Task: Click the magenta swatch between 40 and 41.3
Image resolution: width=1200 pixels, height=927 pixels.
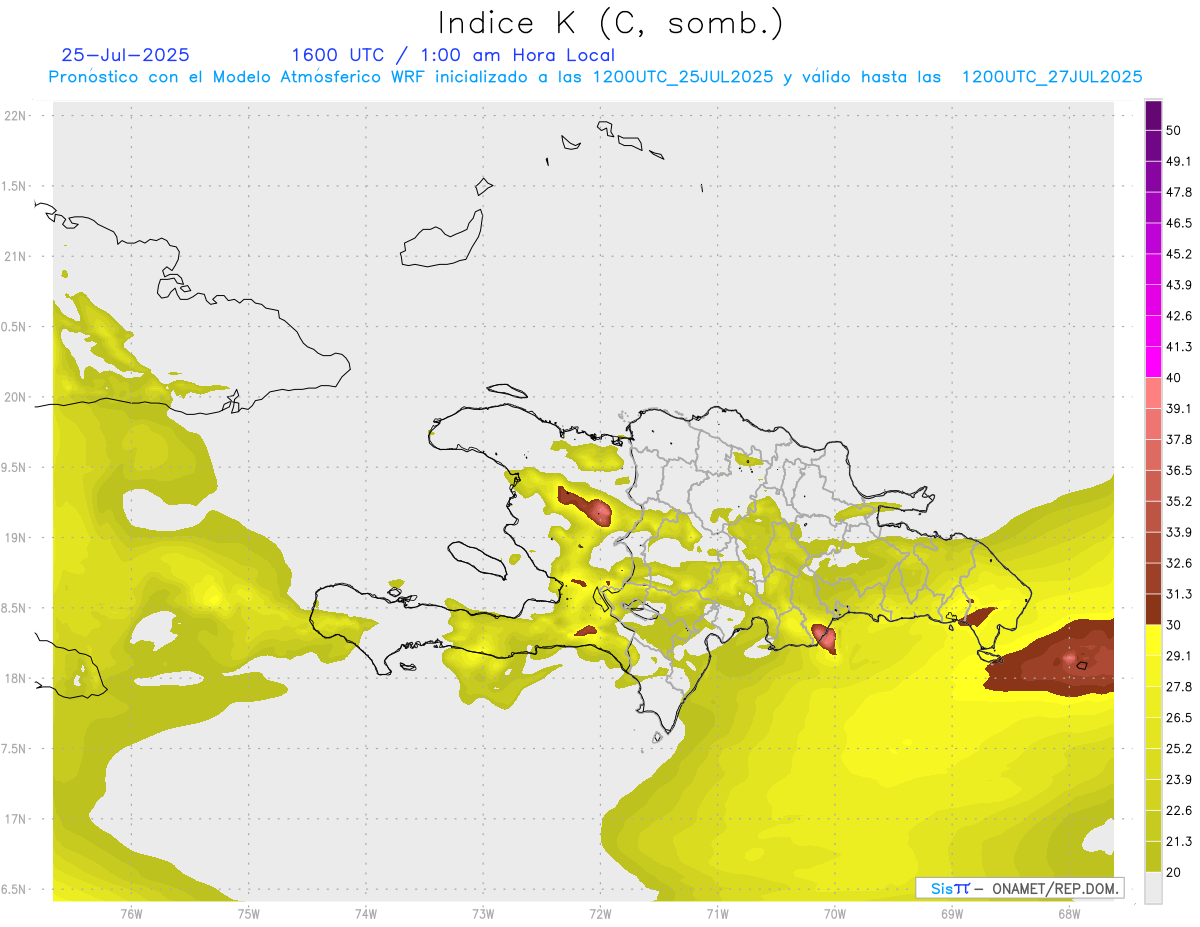Action: coord(1153,362)
